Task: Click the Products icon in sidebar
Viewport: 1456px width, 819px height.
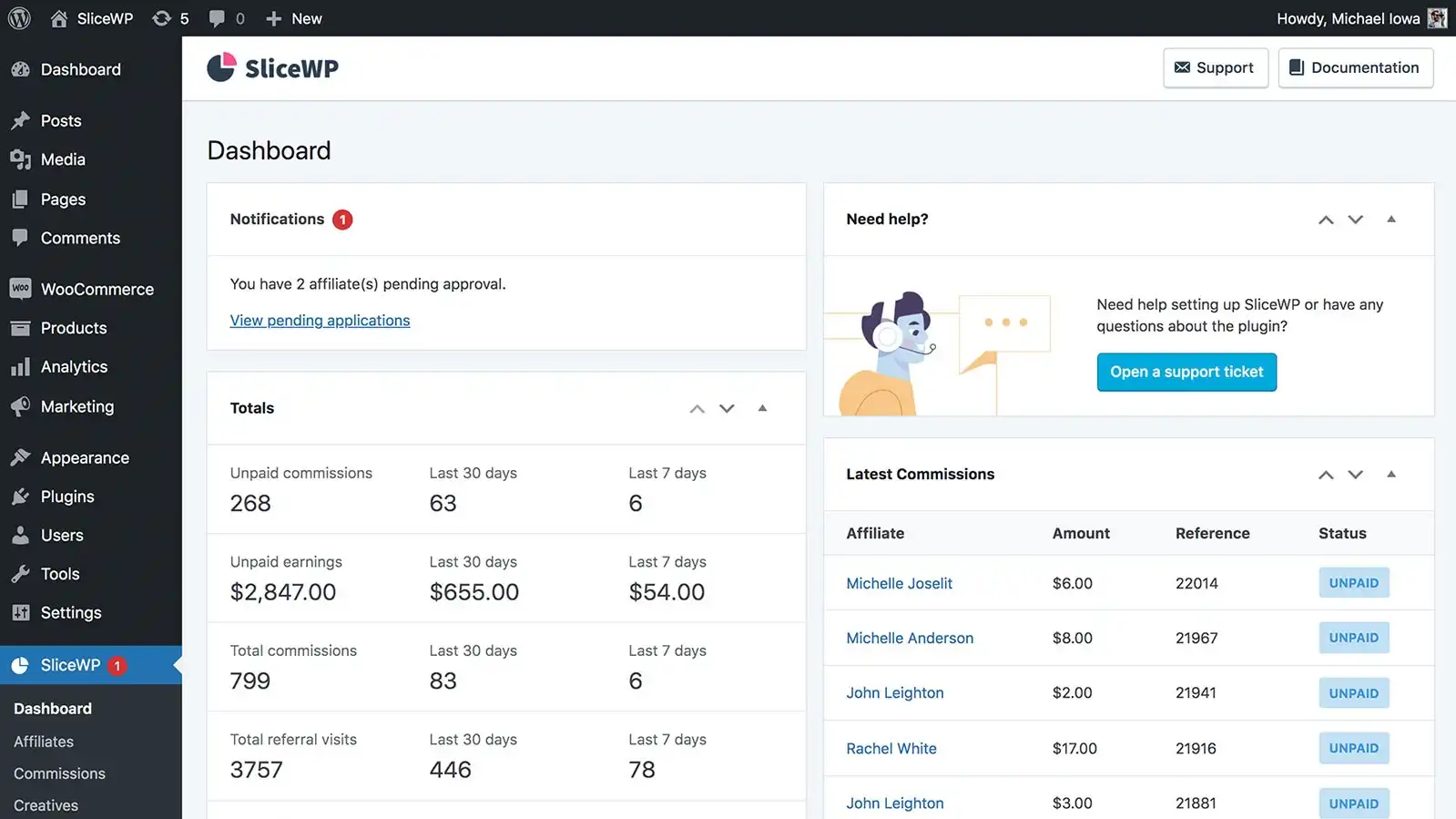Action: tap(20, 328)
